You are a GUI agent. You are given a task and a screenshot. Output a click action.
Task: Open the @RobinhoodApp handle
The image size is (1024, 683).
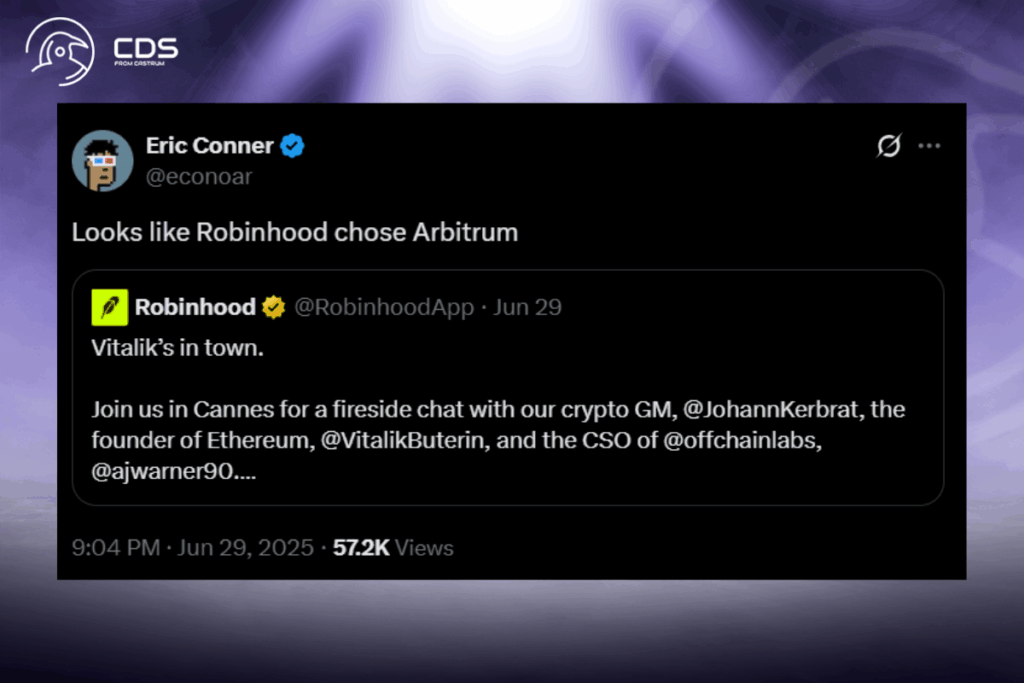click(383, 307)
